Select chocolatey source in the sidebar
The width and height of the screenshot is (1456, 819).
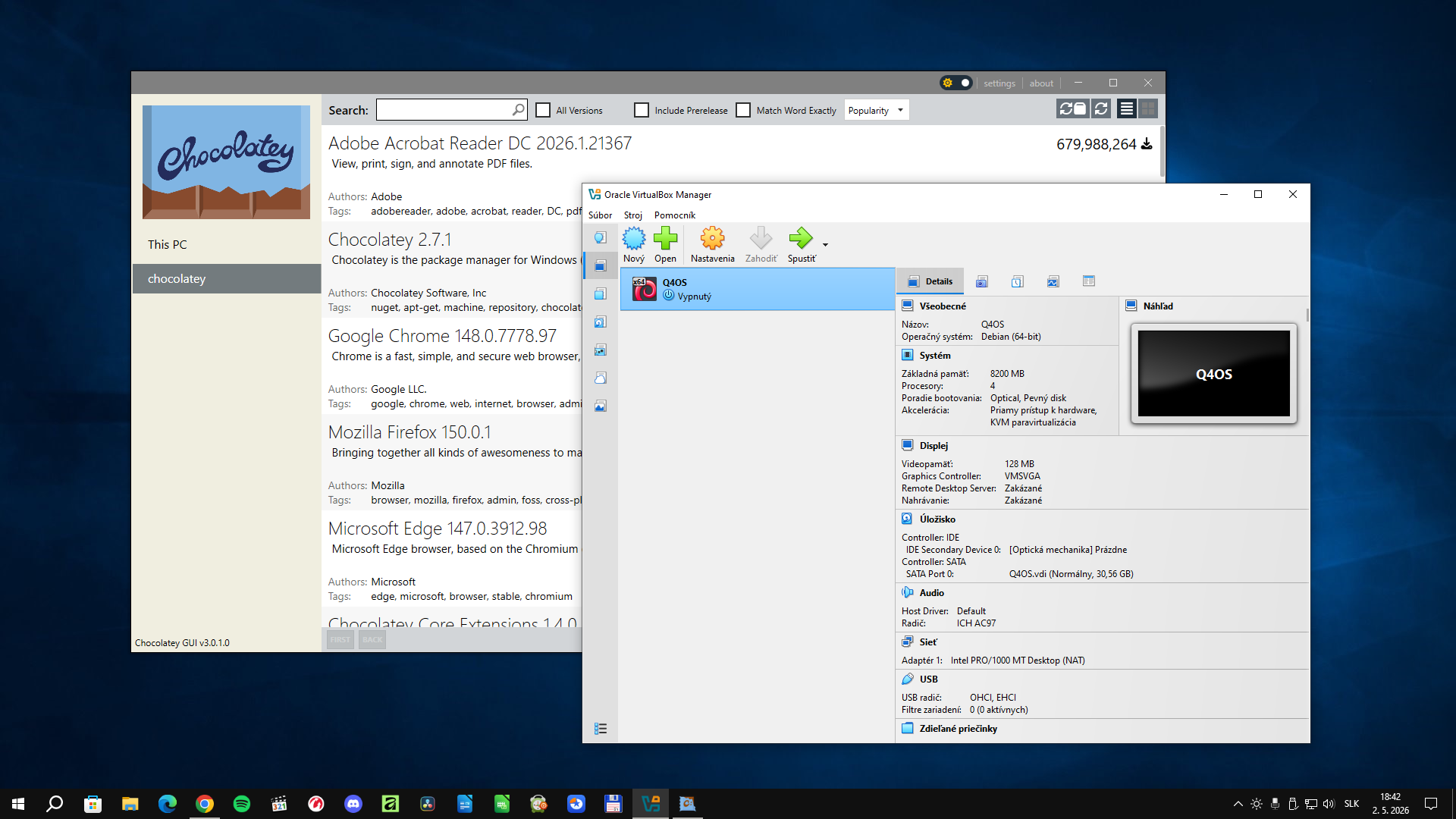(x=226, y=278)
